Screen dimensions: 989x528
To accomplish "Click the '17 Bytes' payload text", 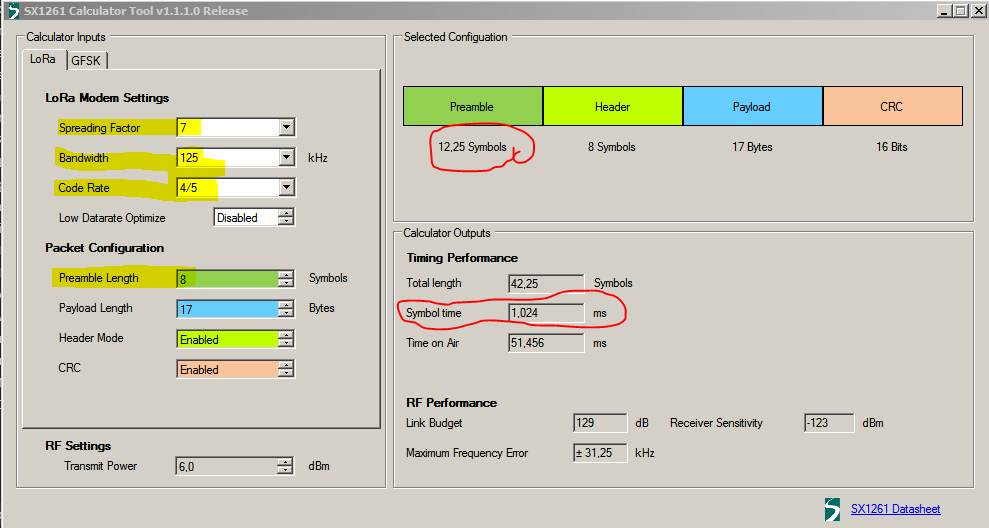I will [752, 147].
